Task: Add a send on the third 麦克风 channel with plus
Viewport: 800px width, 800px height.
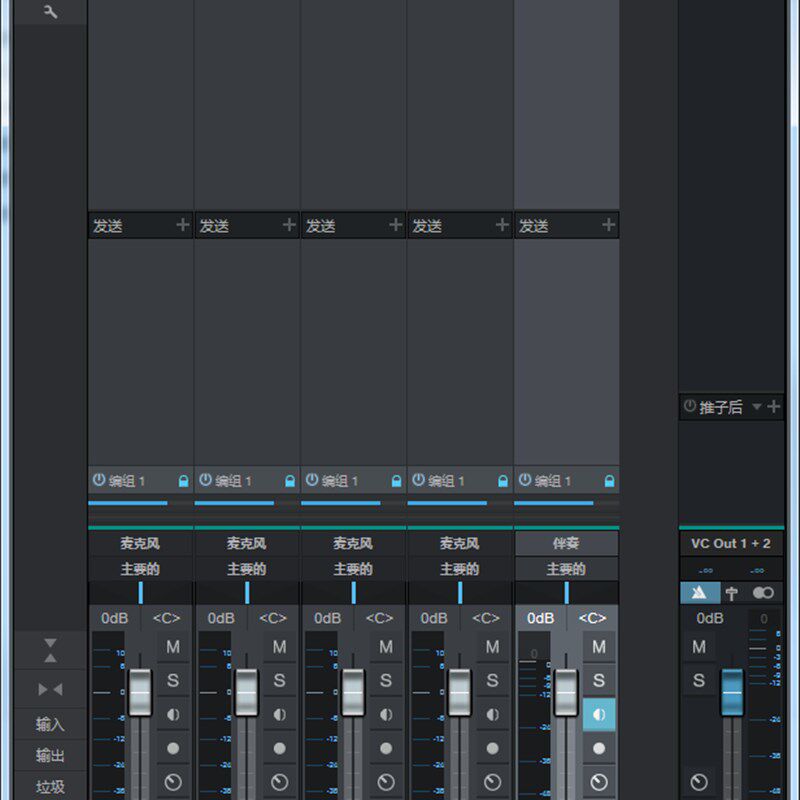Action: coord(395,224)
